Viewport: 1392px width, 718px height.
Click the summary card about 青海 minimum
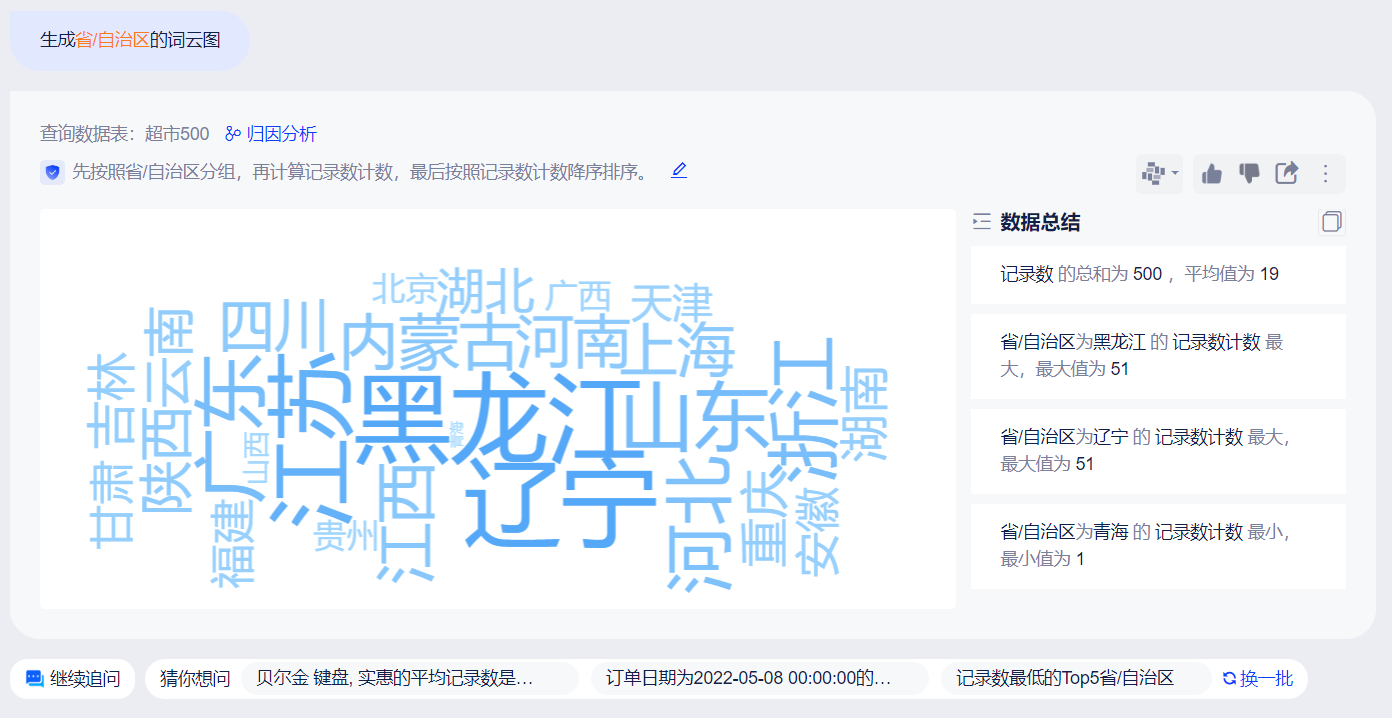pyautogui.click(x=1158, y=546)
